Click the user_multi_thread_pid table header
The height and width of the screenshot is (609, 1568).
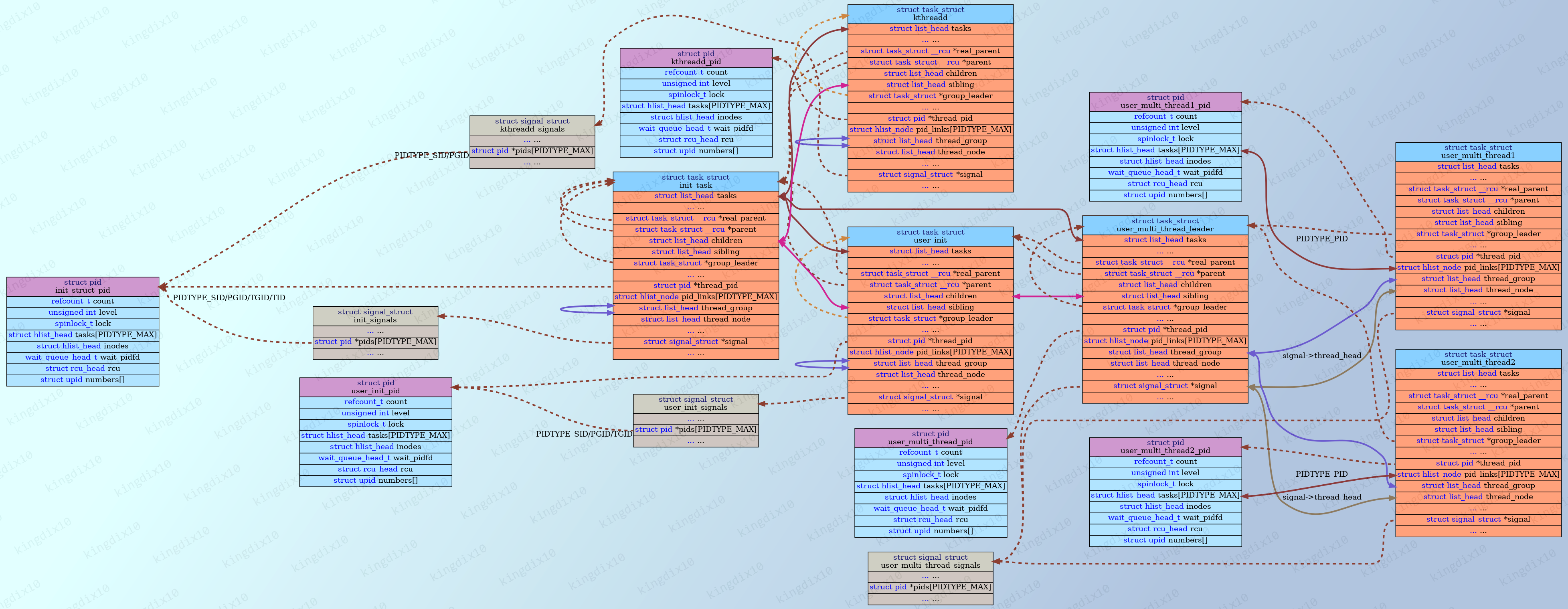point(930,438)
